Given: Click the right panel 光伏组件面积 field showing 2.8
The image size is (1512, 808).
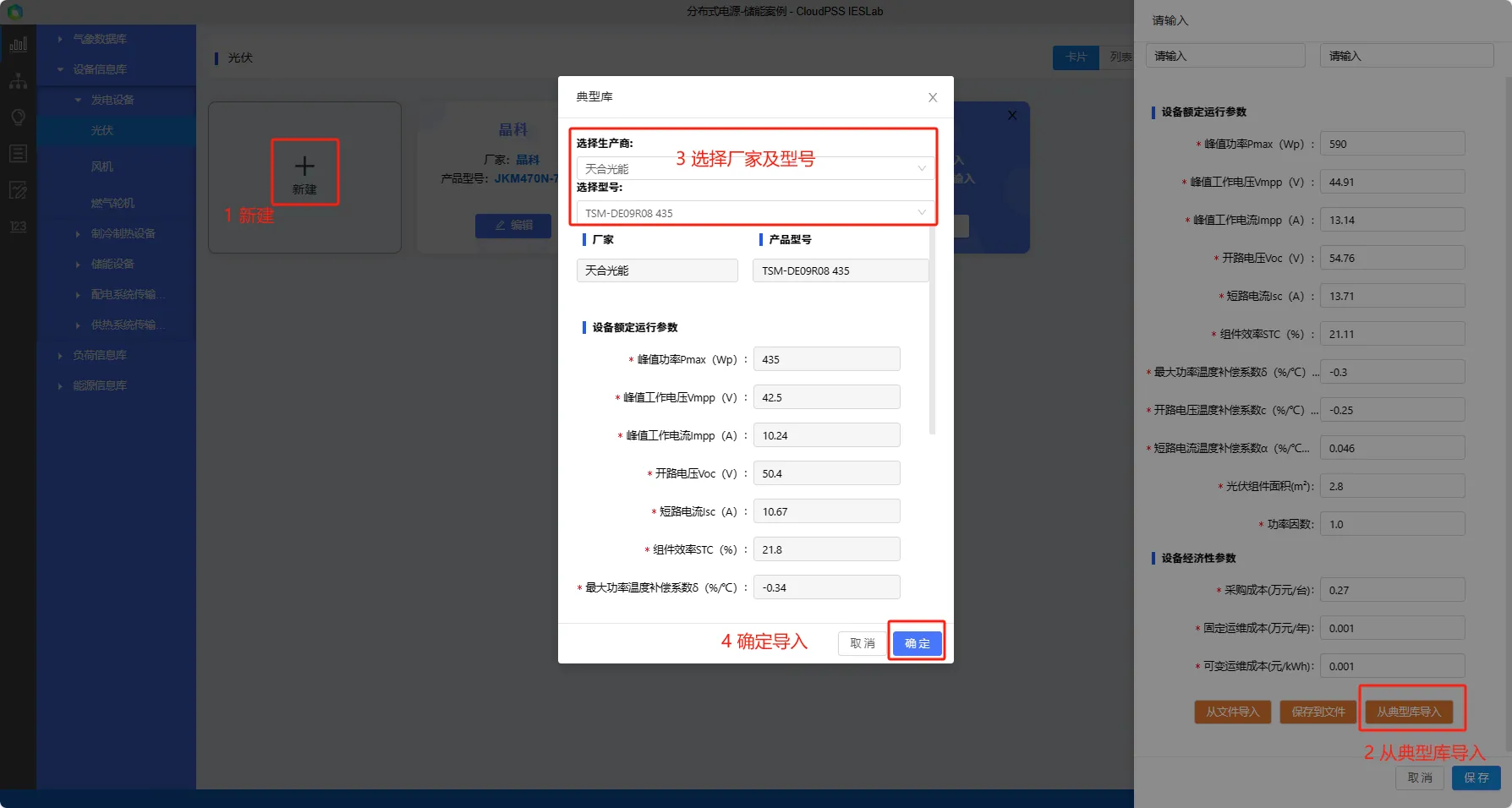Looking at the screenshot, I should (x=1393, y=486).
